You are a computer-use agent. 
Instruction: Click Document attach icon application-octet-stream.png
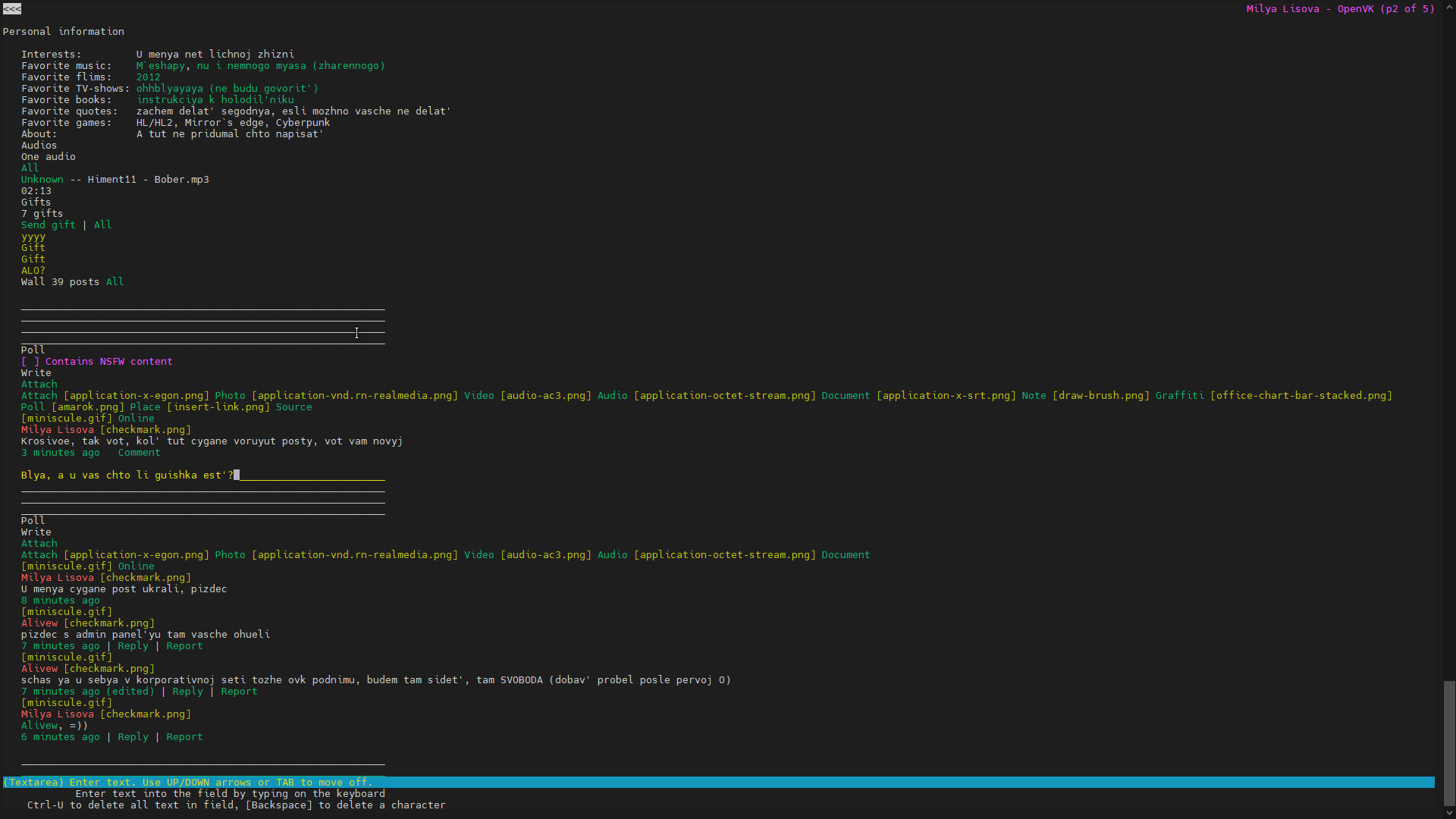724,396
